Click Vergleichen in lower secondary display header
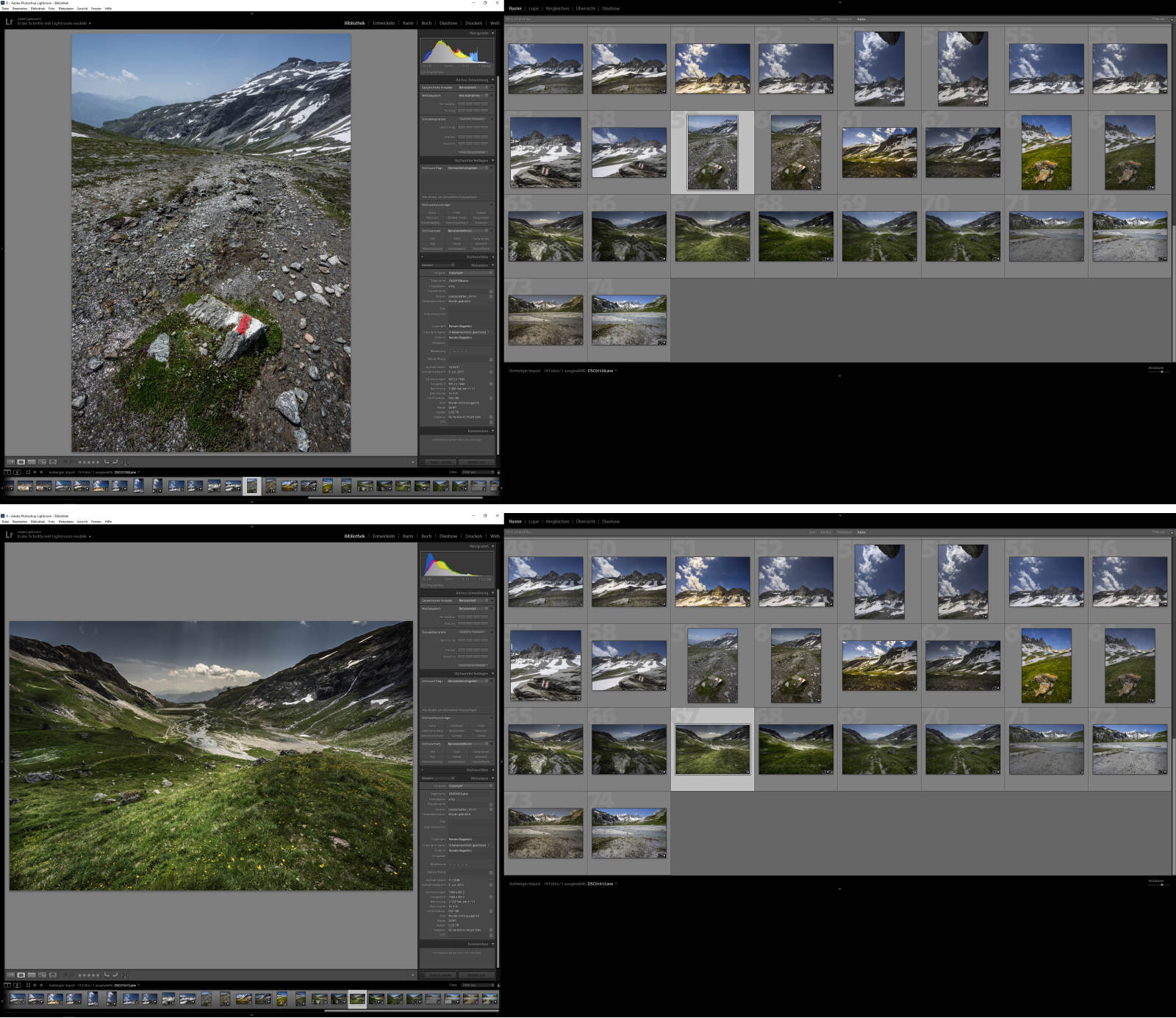Viewport: 1176px width, 1018px height. coord(557,521)
